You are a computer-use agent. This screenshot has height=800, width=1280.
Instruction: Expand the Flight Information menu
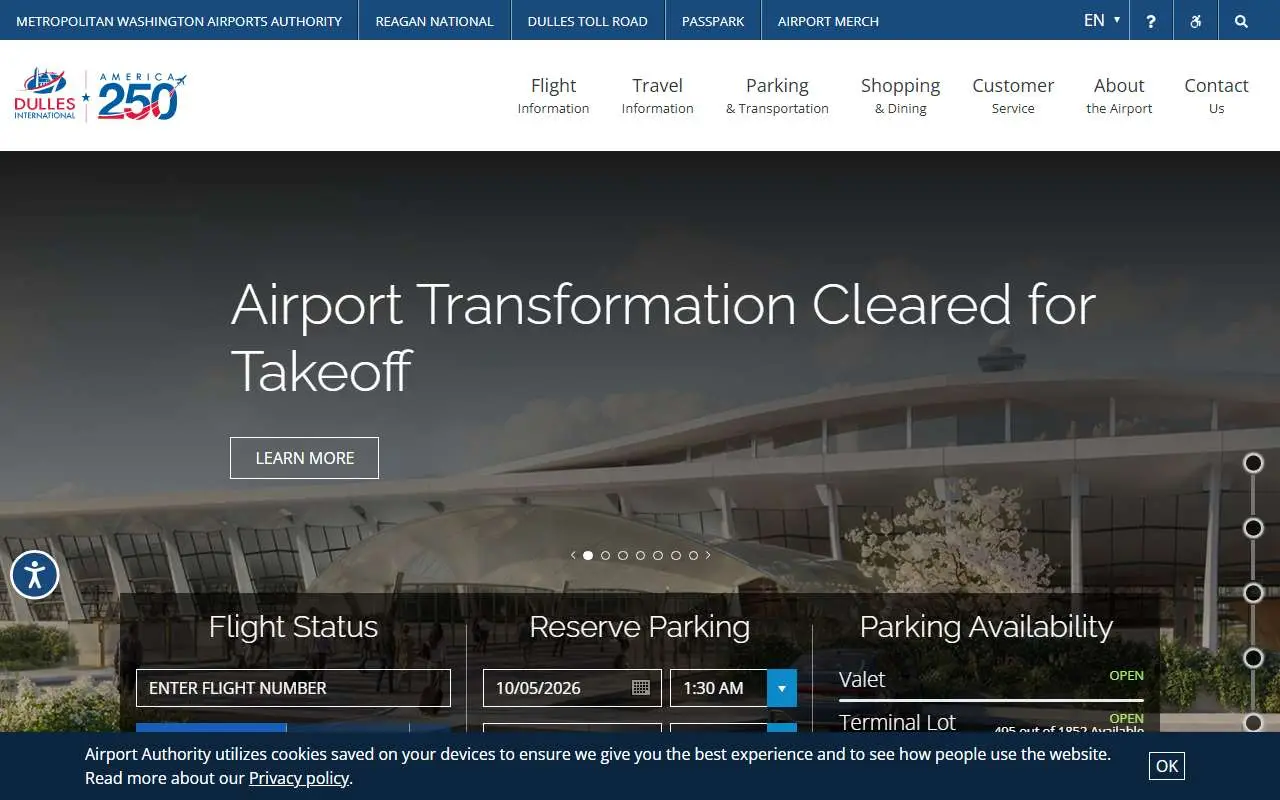[553, 96]
